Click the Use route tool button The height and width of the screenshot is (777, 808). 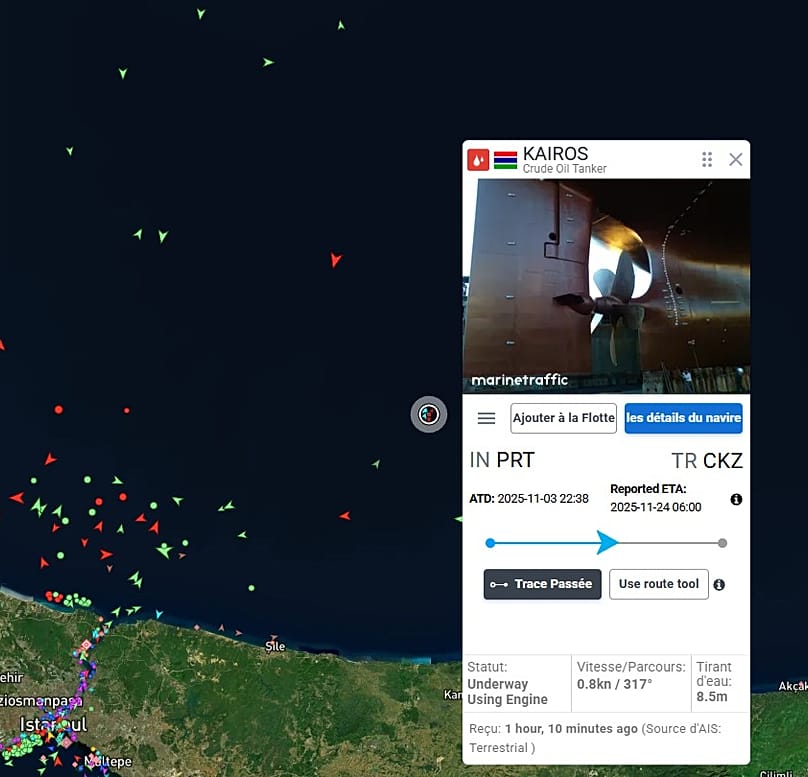(x=658, y=584)
